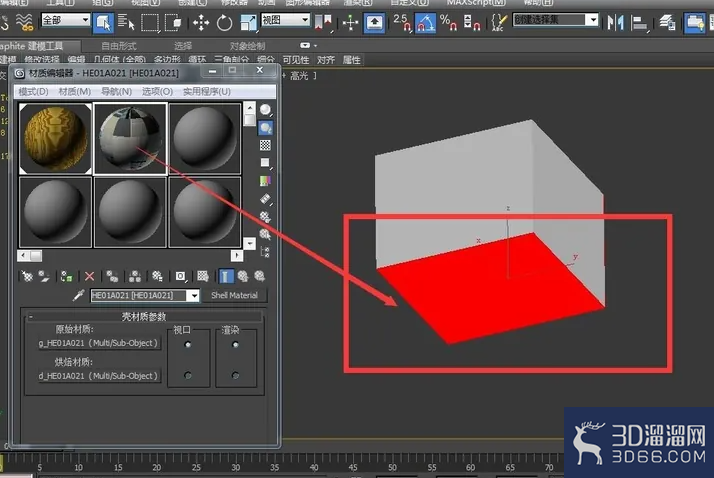Click the Put to Library icon
This screenshot has height=478, width=714.
tap(158, 276)
